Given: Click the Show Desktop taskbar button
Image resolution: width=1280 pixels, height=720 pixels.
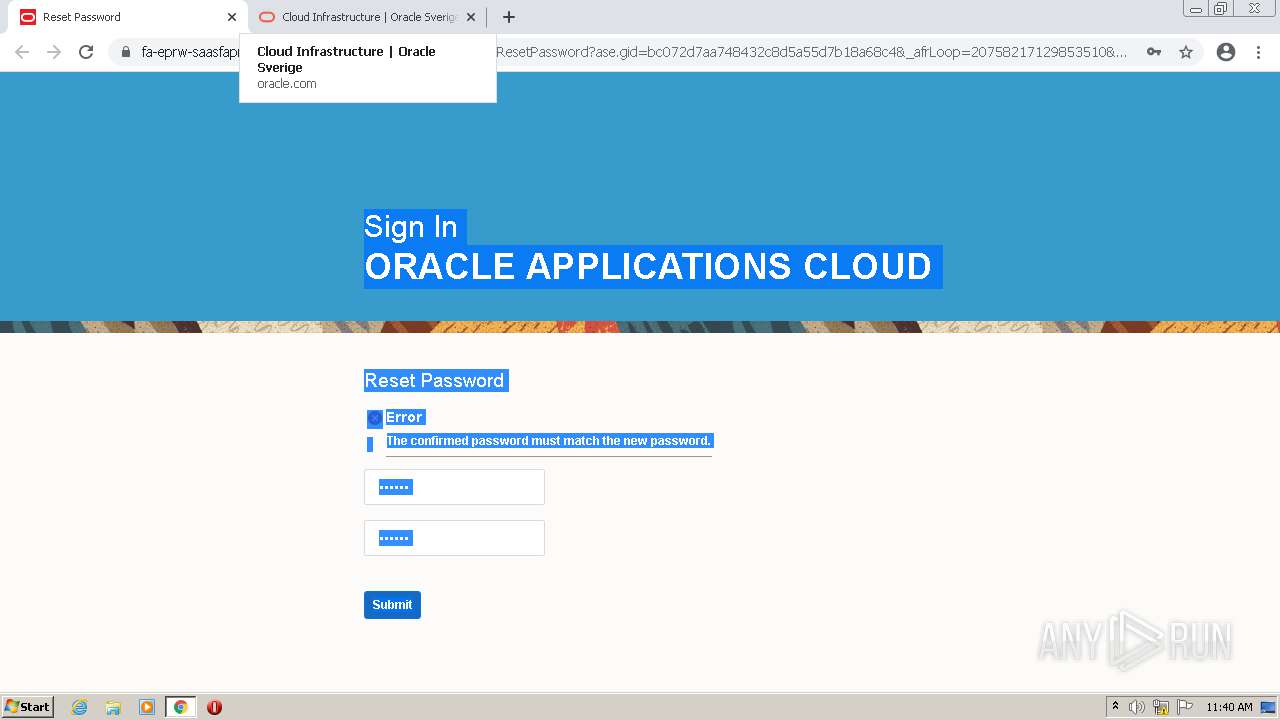Looking at the screenshot, I should [1269, 707].
